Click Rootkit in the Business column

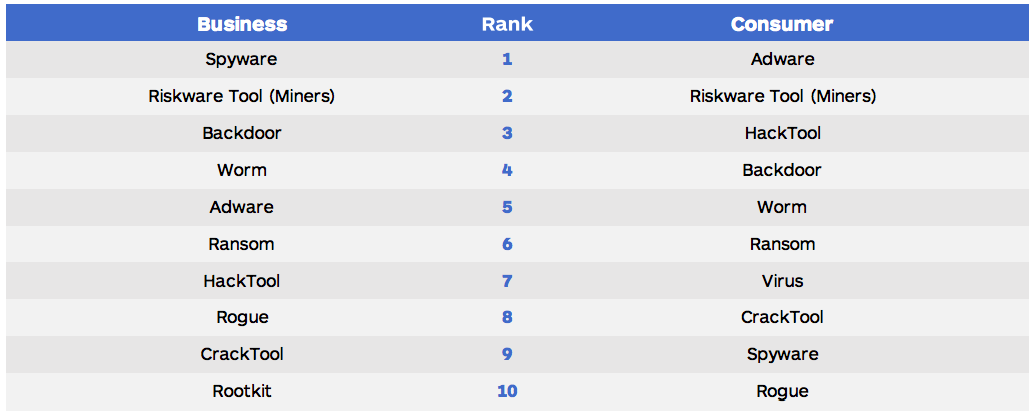click(241, 391)
